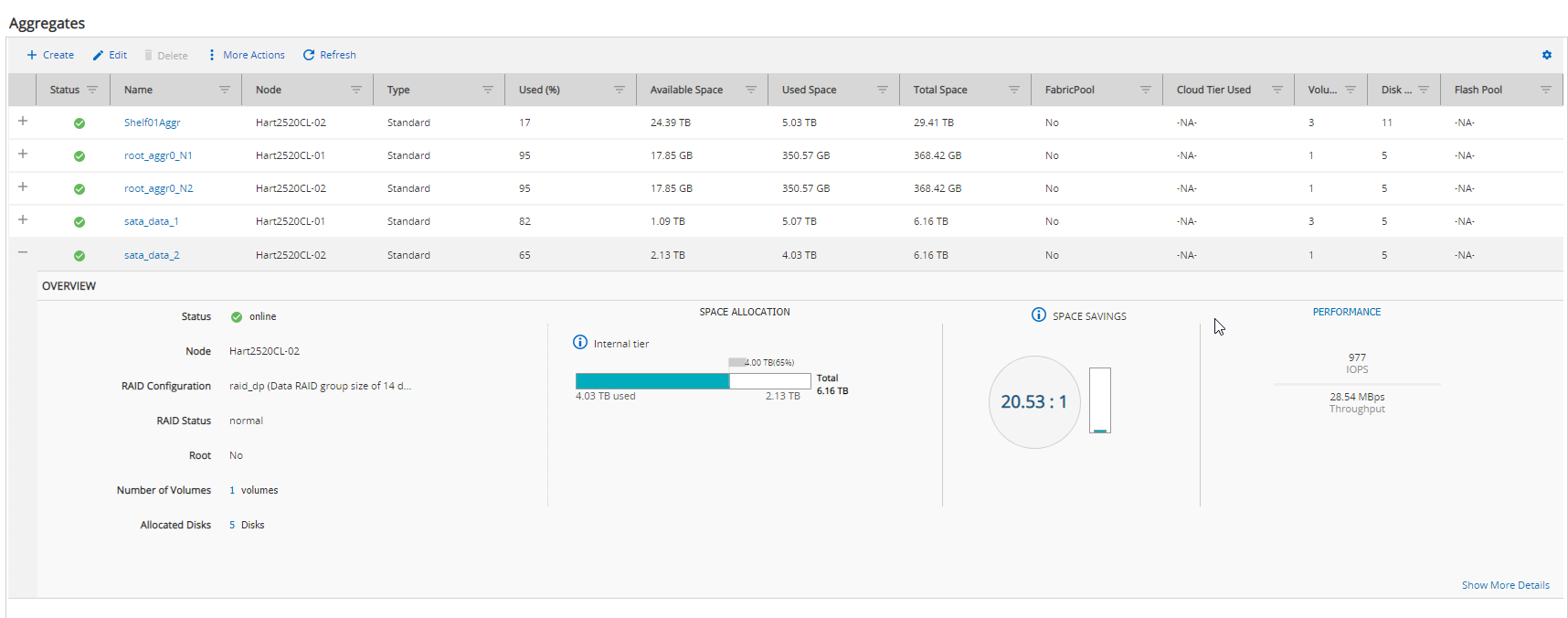Open Show More Details link
The width and height of the screenshot is (1568, 618).
point(1505,585)
